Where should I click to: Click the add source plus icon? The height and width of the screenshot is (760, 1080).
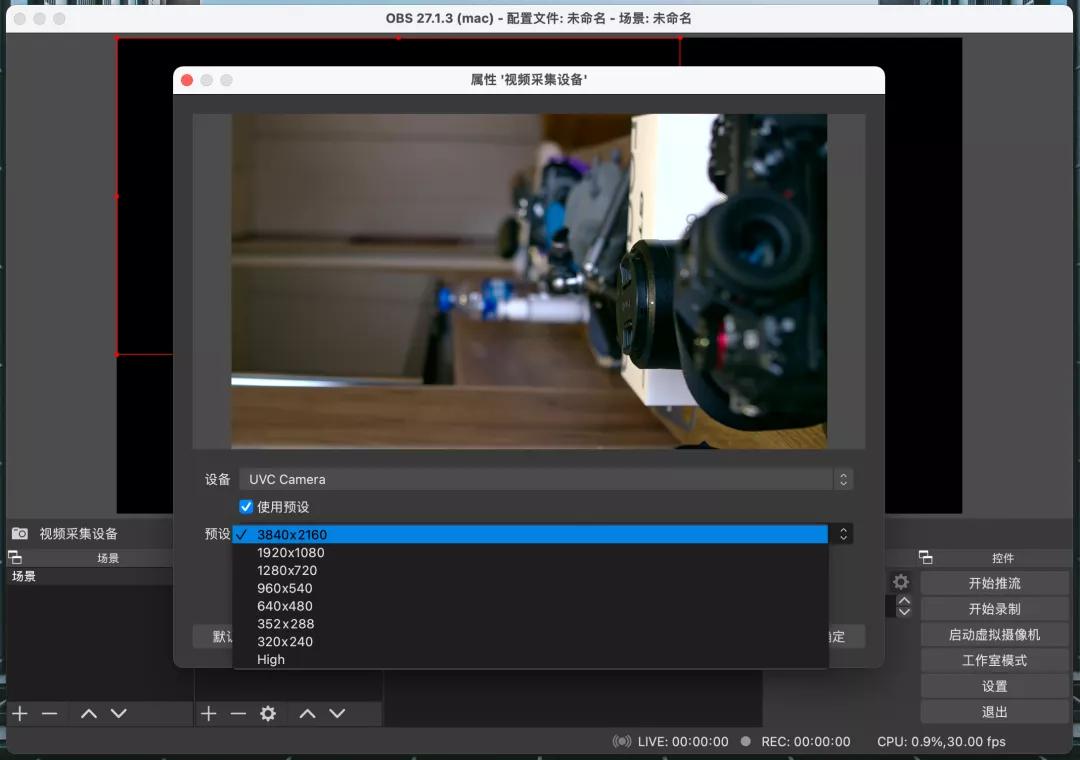click(208, 713)
